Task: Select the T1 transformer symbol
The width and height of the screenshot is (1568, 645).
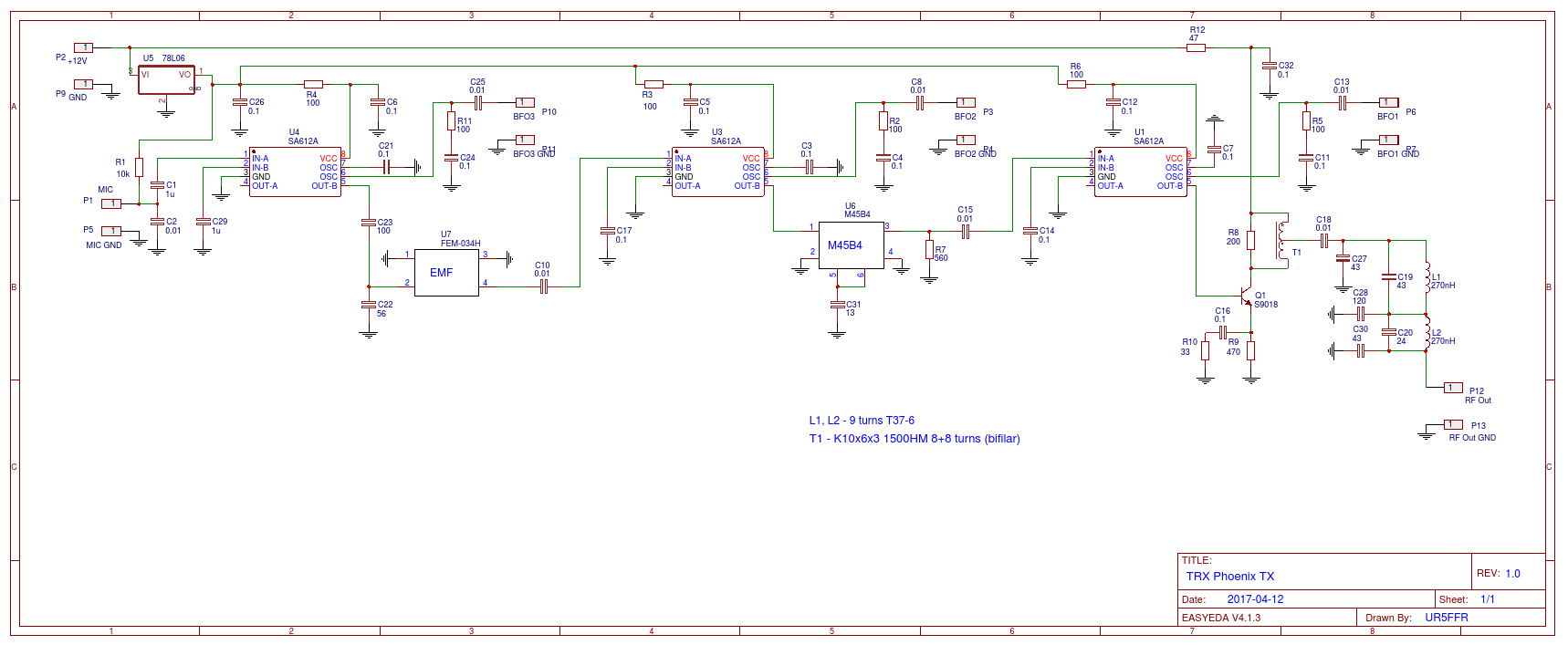Action: [x=1282, y=239]
